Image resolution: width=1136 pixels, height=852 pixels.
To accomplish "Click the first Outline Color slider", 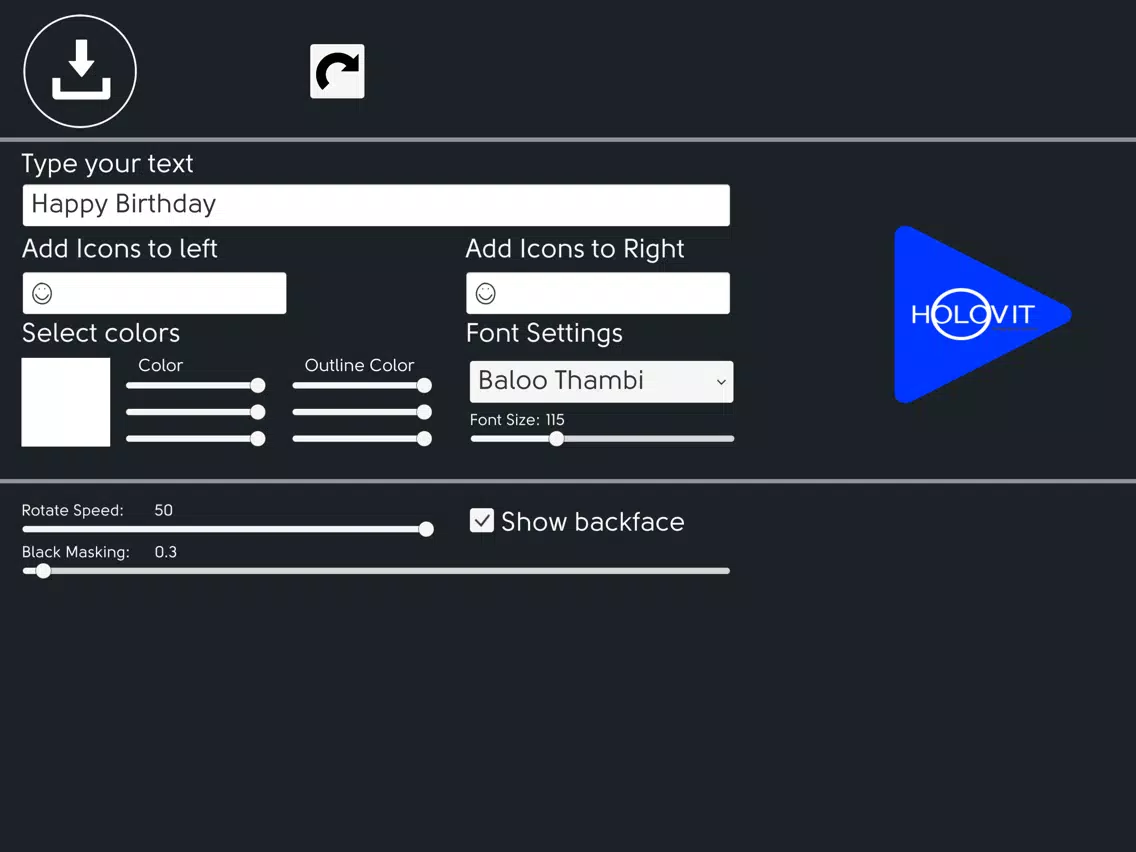I will point(362,385).
